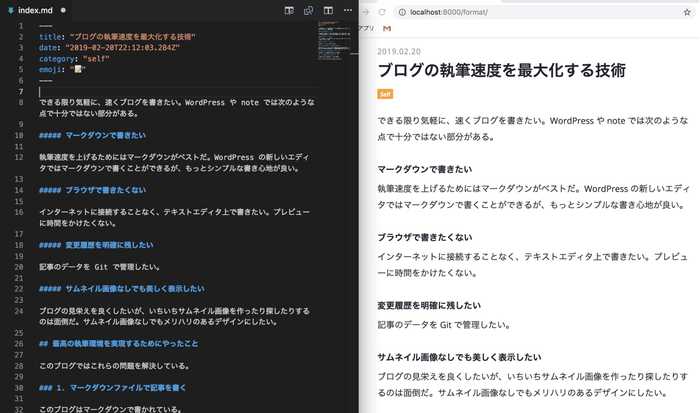Screen dimensions: 700x413
Task: Click the heading ブラウザで書きたくない in browser
Action: (425, 237)
